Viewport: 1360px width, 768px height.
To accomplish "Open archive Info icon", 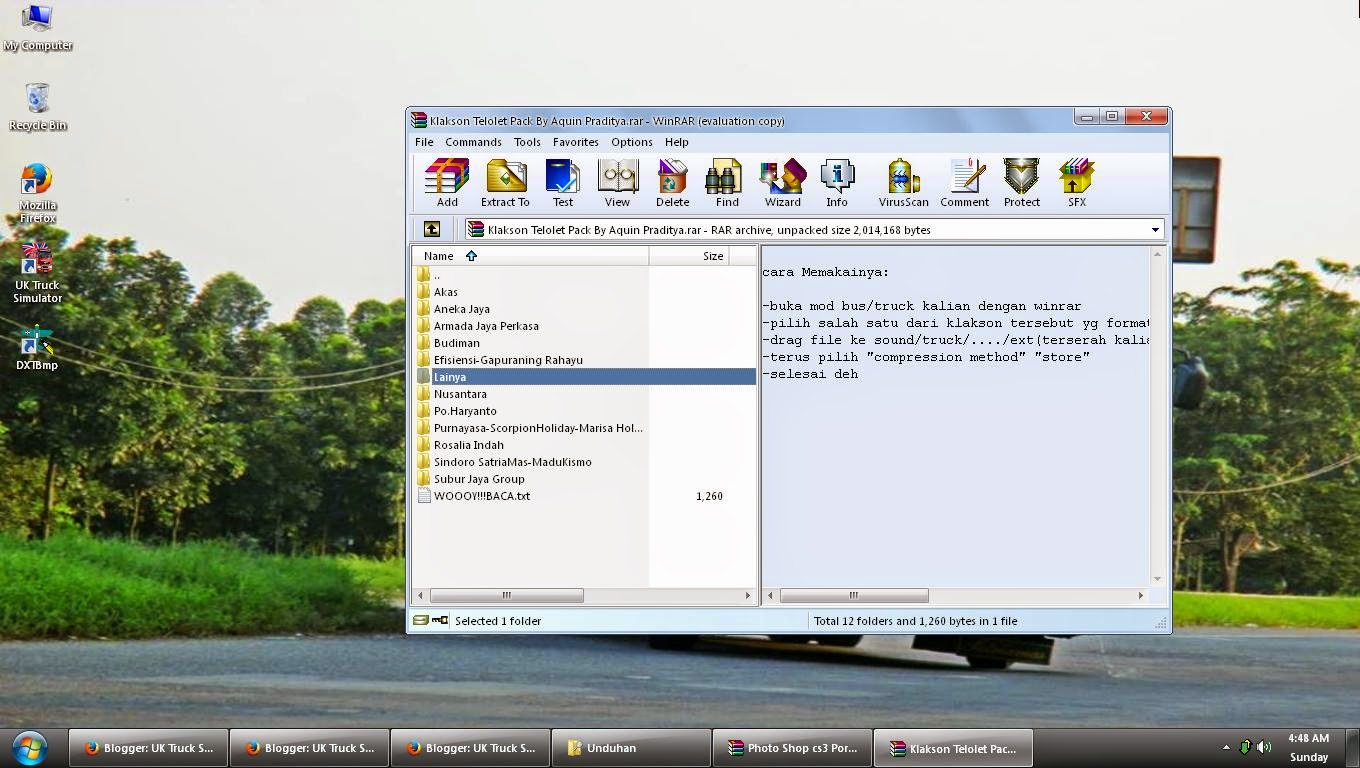I will point(837,182).
